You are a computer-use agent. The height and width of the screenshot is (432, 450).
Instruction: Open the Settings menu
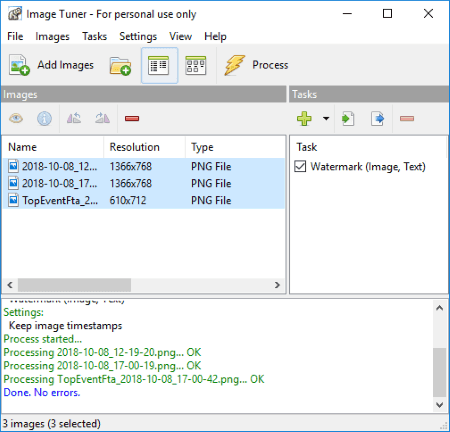point(138,36)
